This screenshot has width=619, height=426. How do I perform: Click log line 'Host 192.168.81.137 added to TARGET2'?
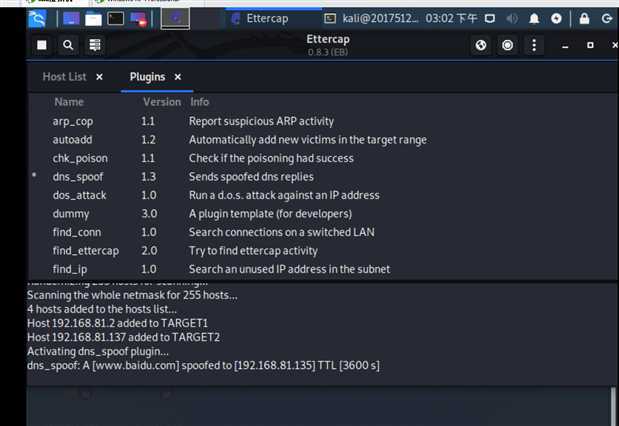coord(123,337)
